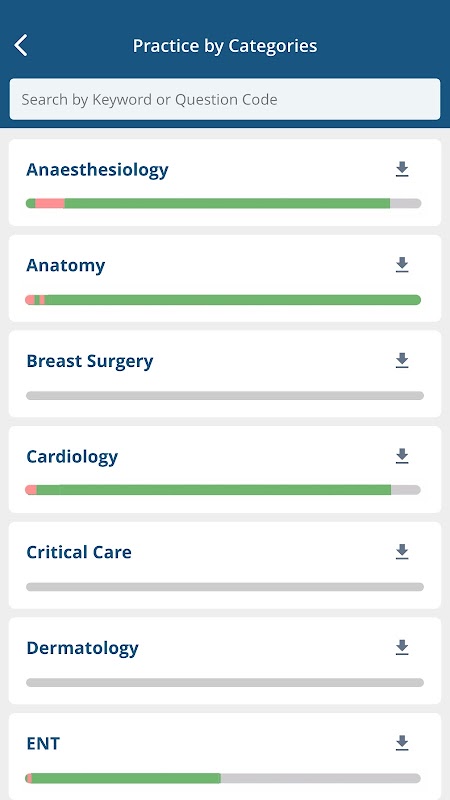
Task: Click the Anaesthesiology progress bar
Action: [x=223, y=203]
